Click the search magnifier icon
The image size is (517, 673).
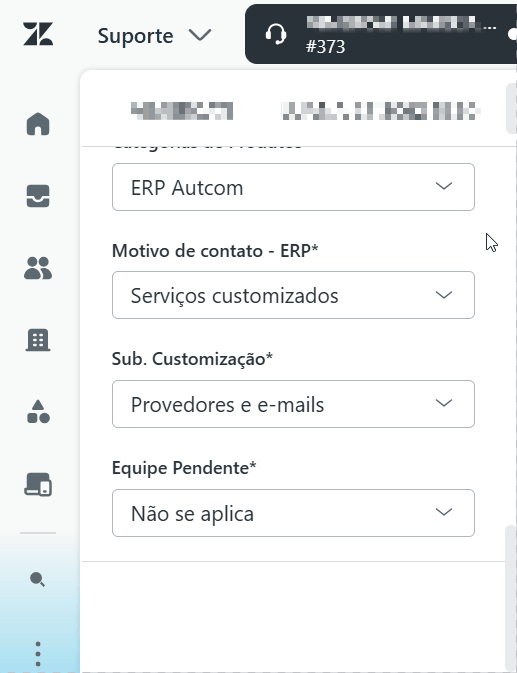click(x=37, y=579)
